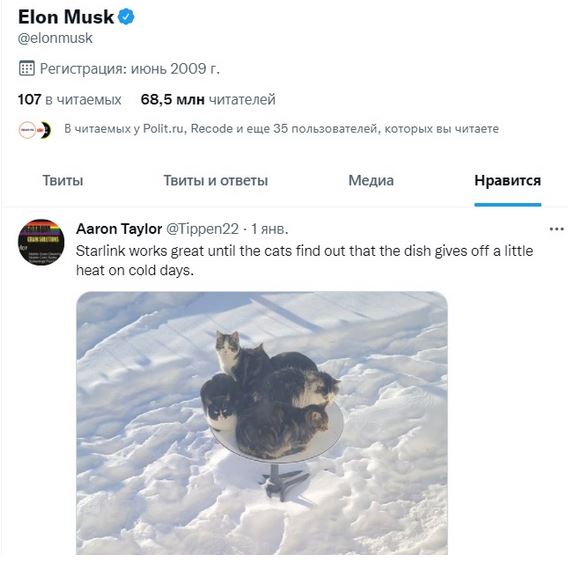Click the Регистрация: июнь 2009 г. text

tap(130, 68)
